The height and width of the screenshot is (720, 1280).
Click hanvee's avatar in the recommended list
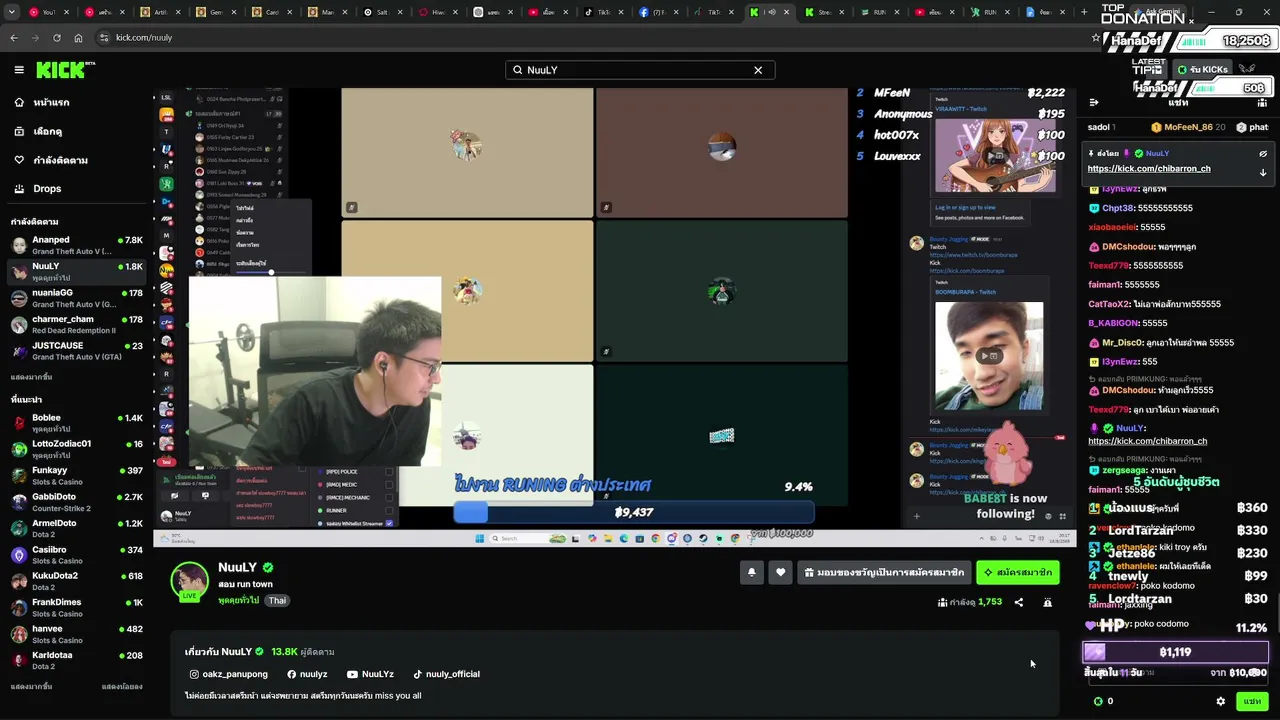click(x=19, y=635)
